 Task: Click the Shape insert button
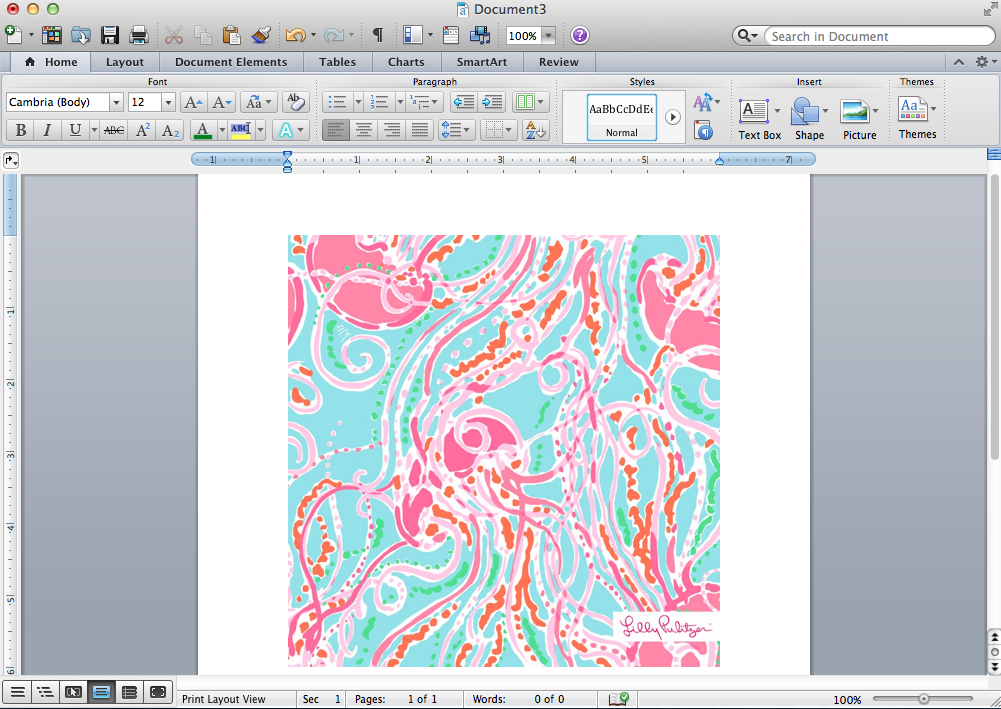click(x=809, y=119)
